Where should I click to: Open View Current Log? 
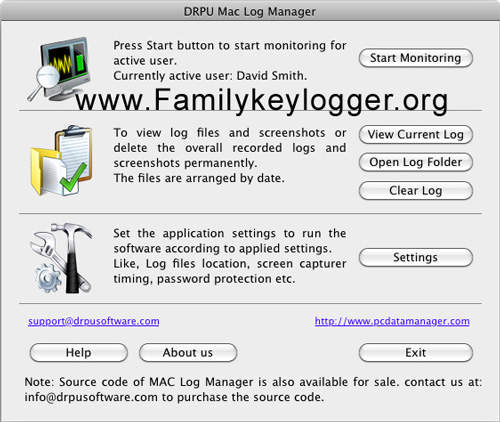click(416, 135)
